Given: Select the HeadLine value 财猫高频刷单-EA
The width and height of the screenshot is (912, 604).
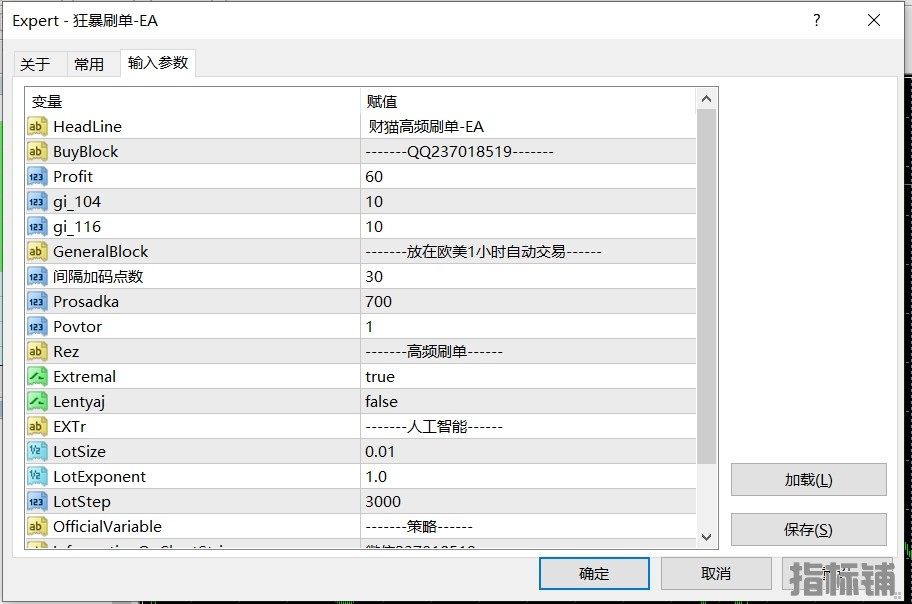Looking at the screenshot, I should (x=426, y=126).
